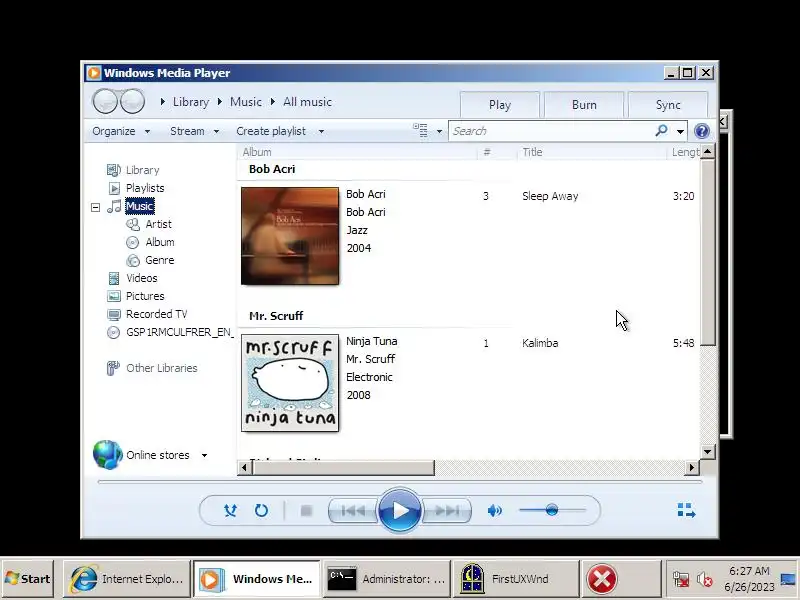Toggle repeat playback mode
Viewport: 800px width, 600px height.
coord(261,510)
